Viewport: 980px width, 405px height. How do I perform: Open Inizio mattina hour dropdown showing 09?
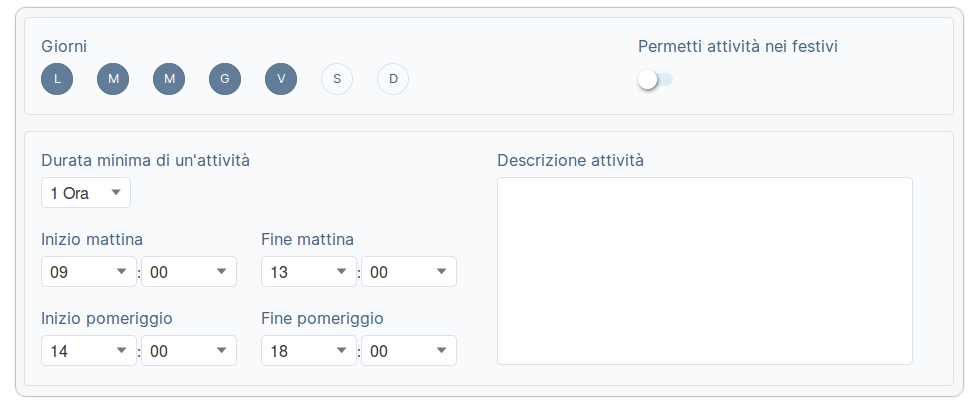[x=89, y=272]
